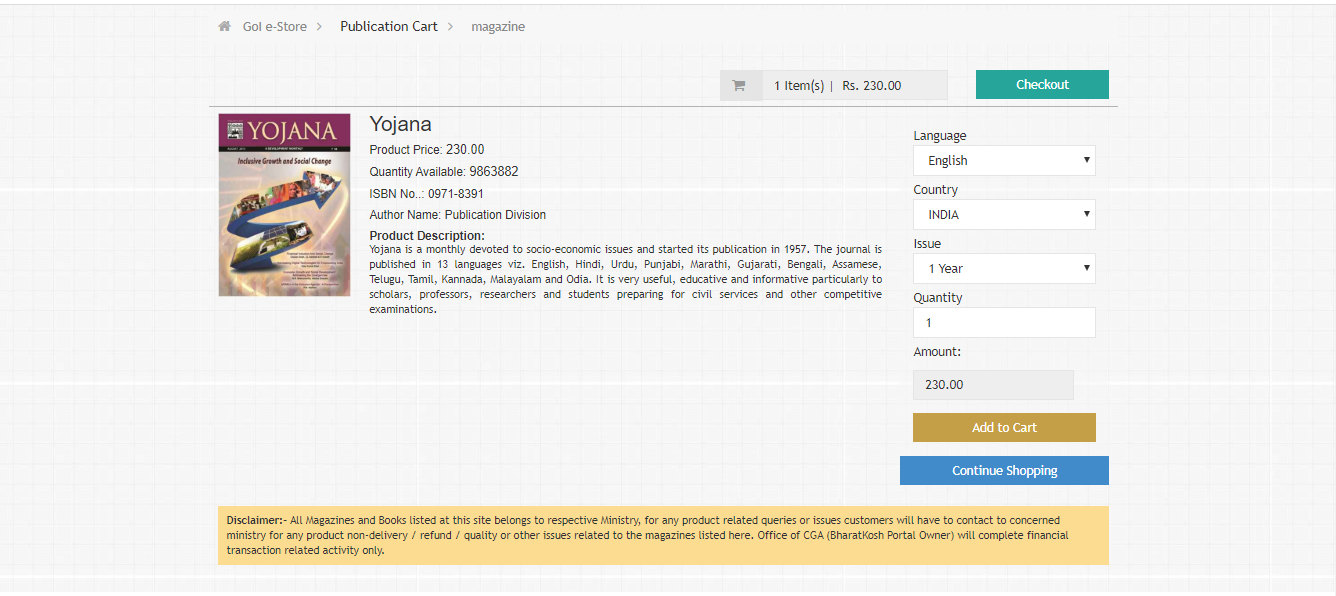
Task: Expand the Issue dropdown showing 1 Year
Action: click(x=1004, y=269)
